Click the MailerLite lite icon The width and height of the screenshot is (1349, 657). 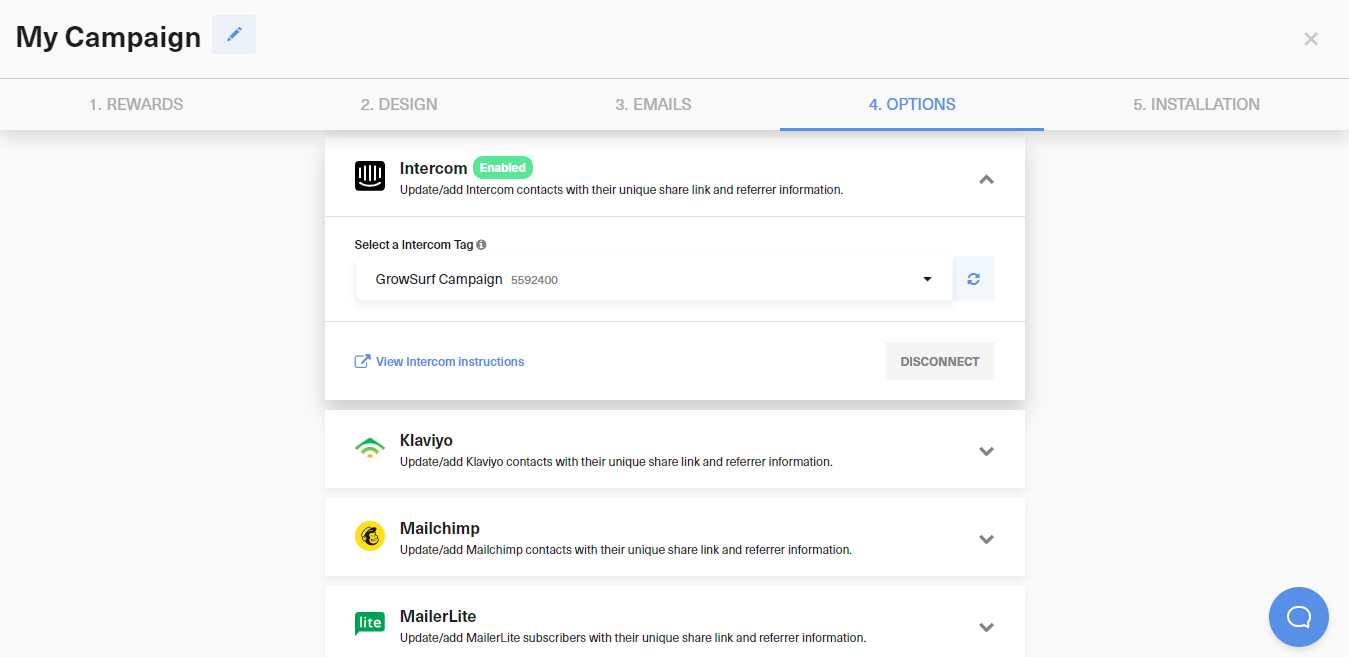pos(369,623)
